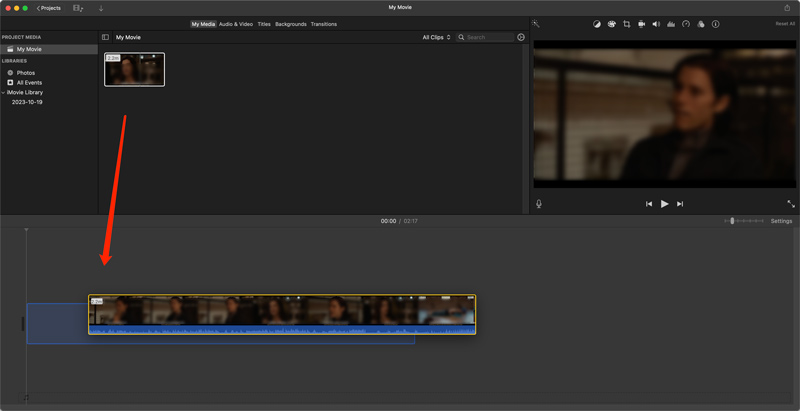Screen dimensions: 800x411
Task: Open the All Clips filter dropdown
Action: 436,37
